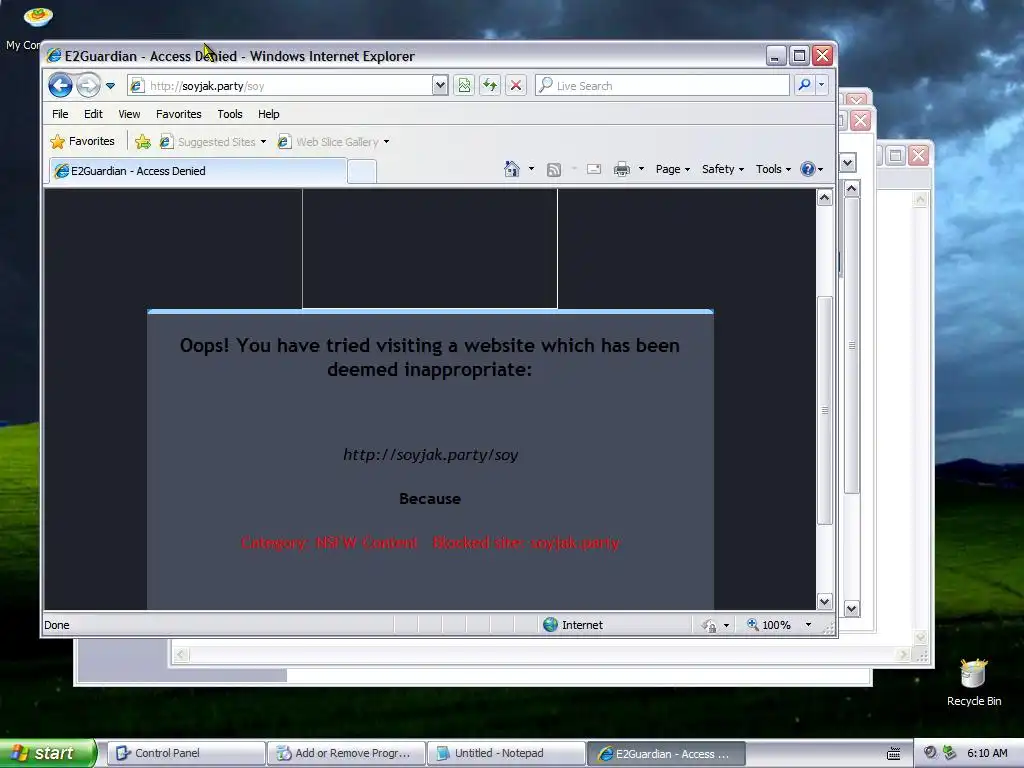Click the protected mode security icon
Viewport: 1024px width, 768px height.
pyautogui.click(x=709, y=626)
